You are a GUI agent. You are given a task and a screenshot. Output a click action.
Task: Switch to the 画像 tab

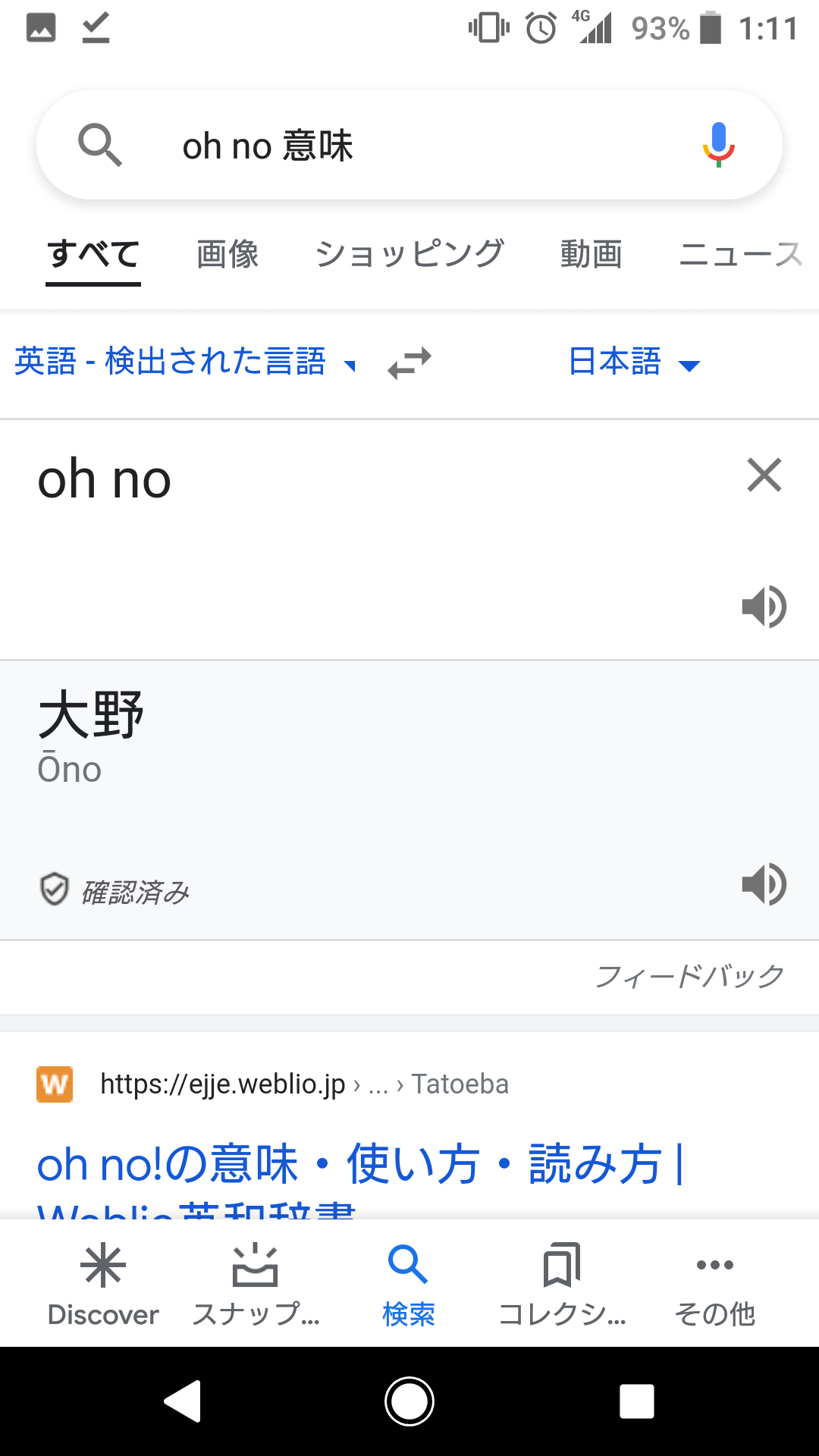click(227, 255)
